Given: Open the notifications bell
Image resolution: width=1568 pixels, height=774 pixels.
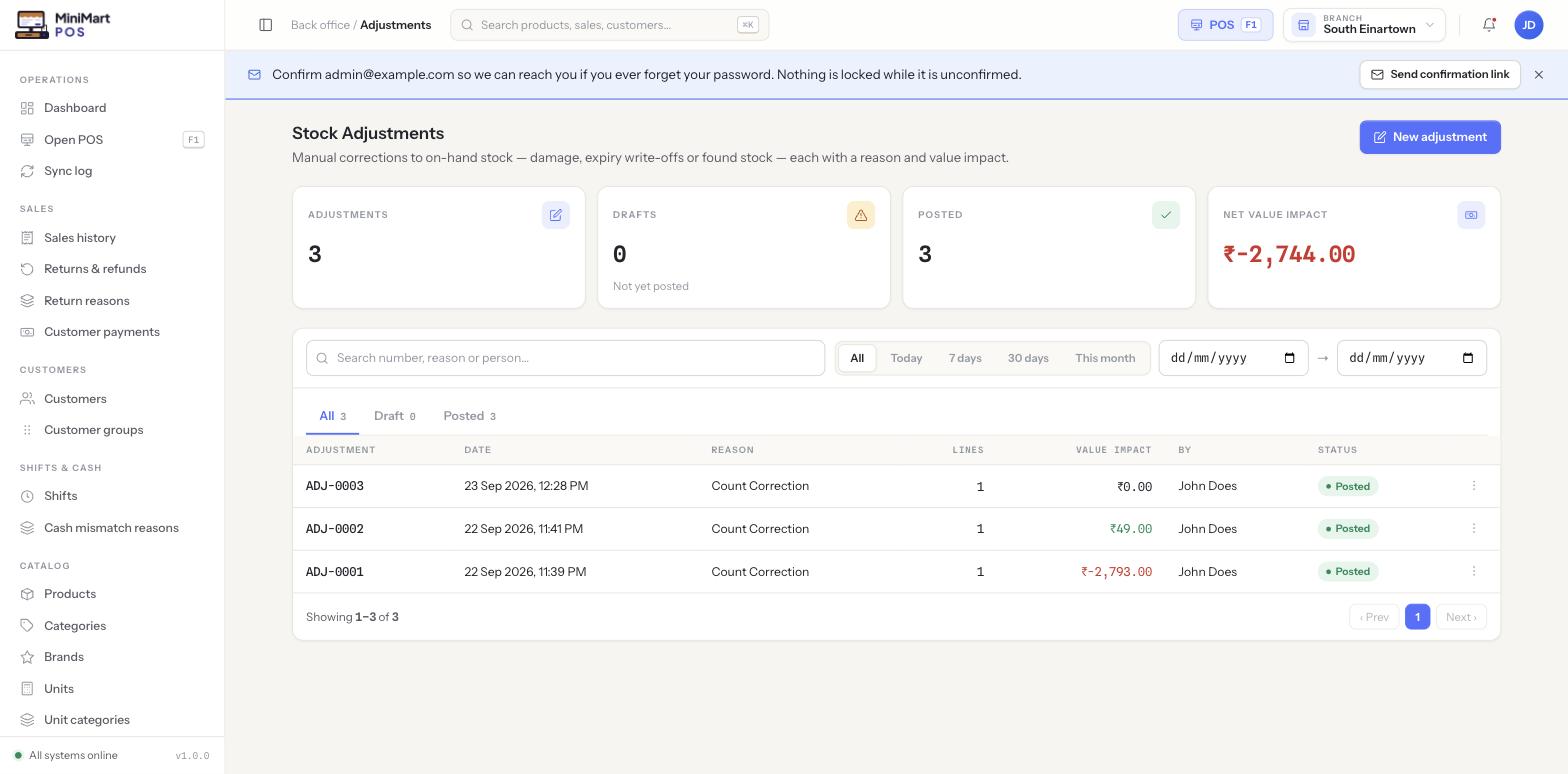Looking at the screenshot, I should 1489,25.
